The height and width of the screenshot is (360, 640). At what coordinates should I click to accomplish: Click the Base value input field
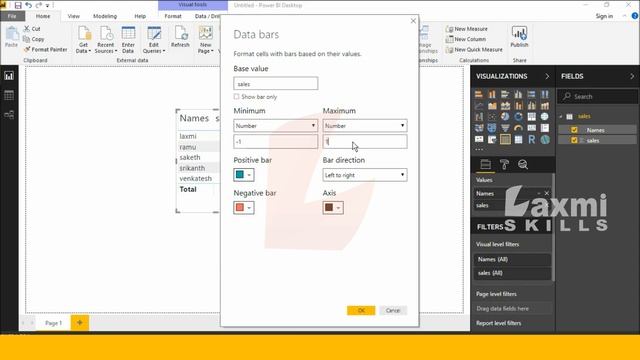coord(276,84)
